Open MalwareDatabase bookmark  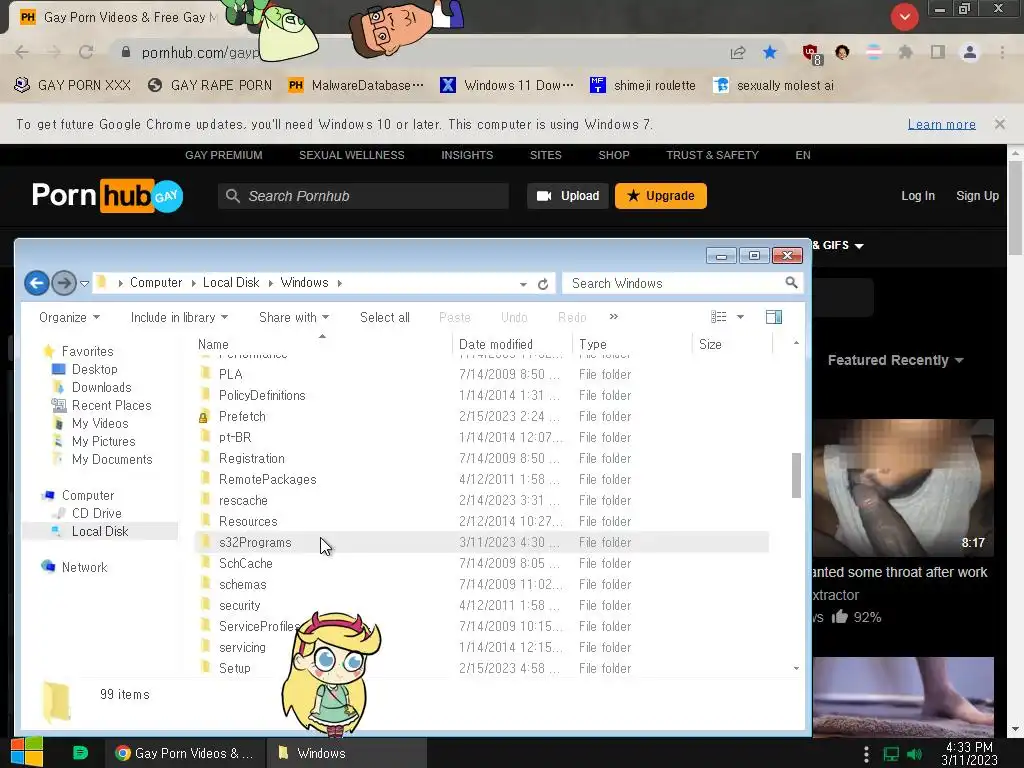(x=356, y=86)
